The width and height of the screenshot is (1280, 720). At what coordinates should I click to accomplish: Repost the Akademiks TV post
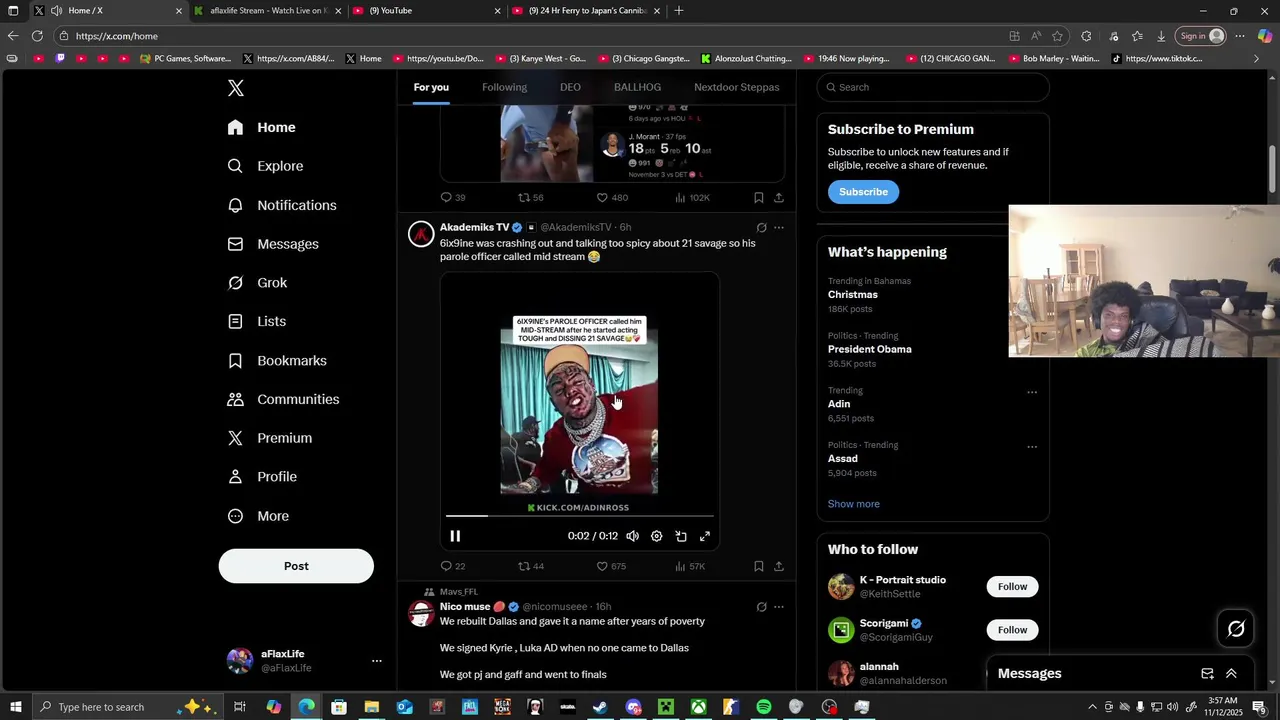point(531,566)
